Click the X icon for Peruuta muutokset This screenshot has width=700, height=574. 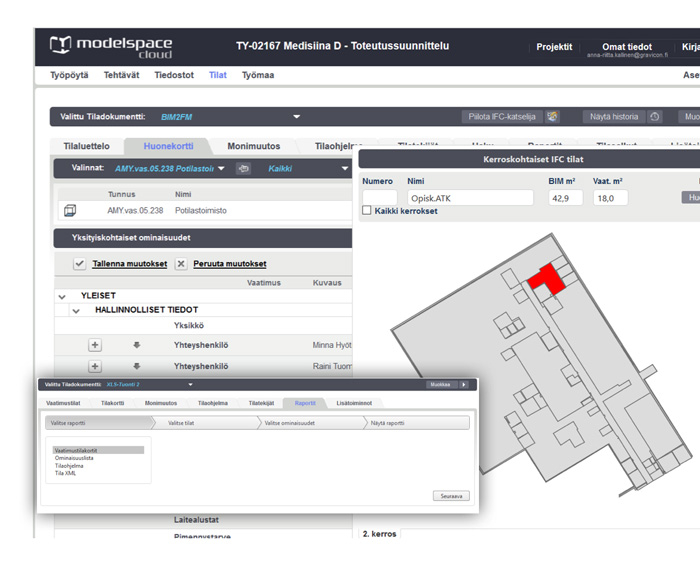tap(181, 264)
